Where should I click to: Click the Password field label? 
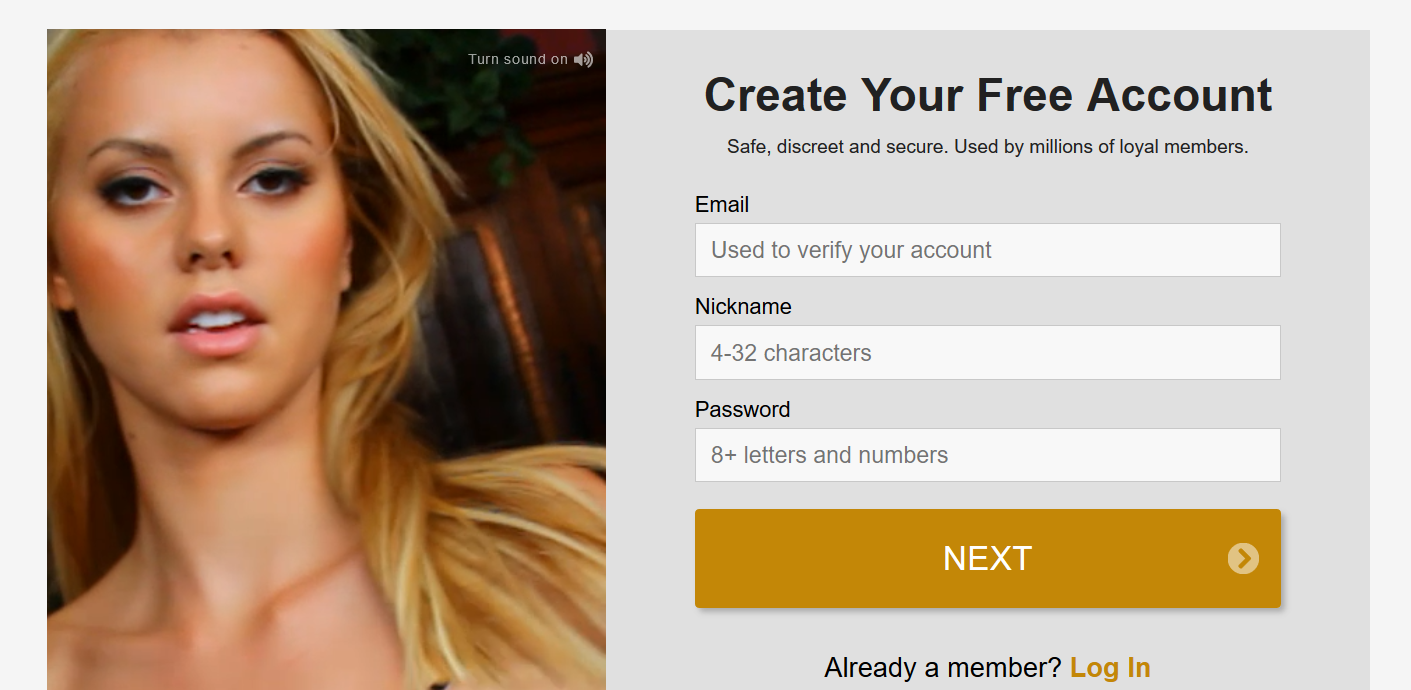742,409
